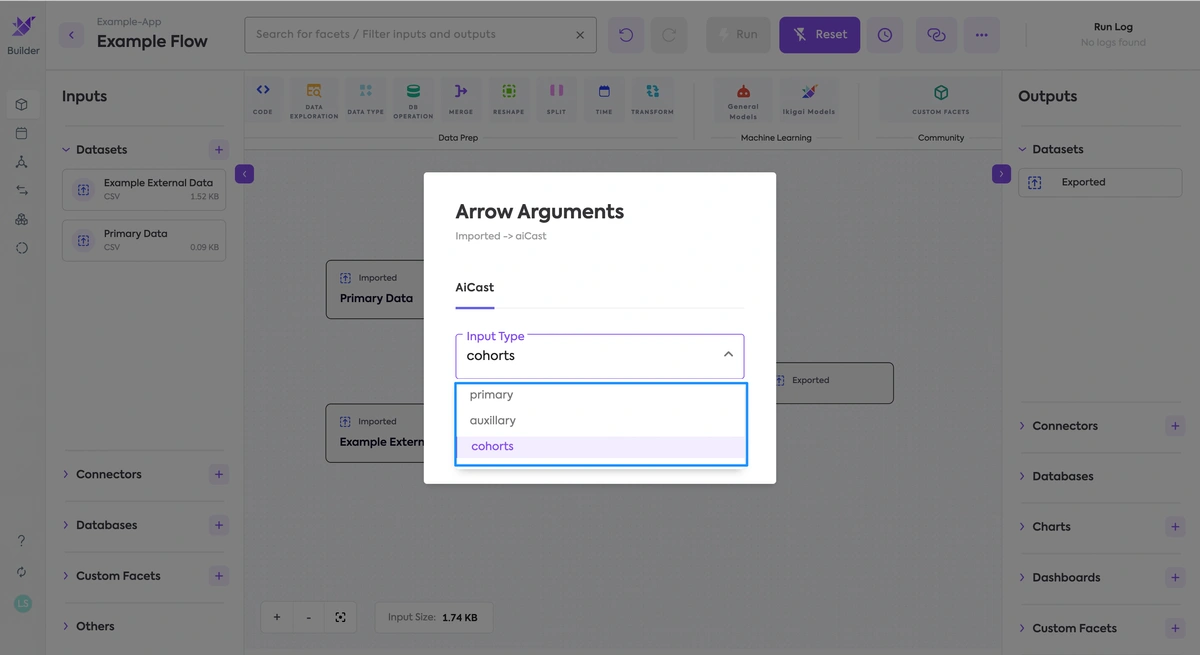Add a chart with the plus button

pyautogui.click(x=1175, y=527)
